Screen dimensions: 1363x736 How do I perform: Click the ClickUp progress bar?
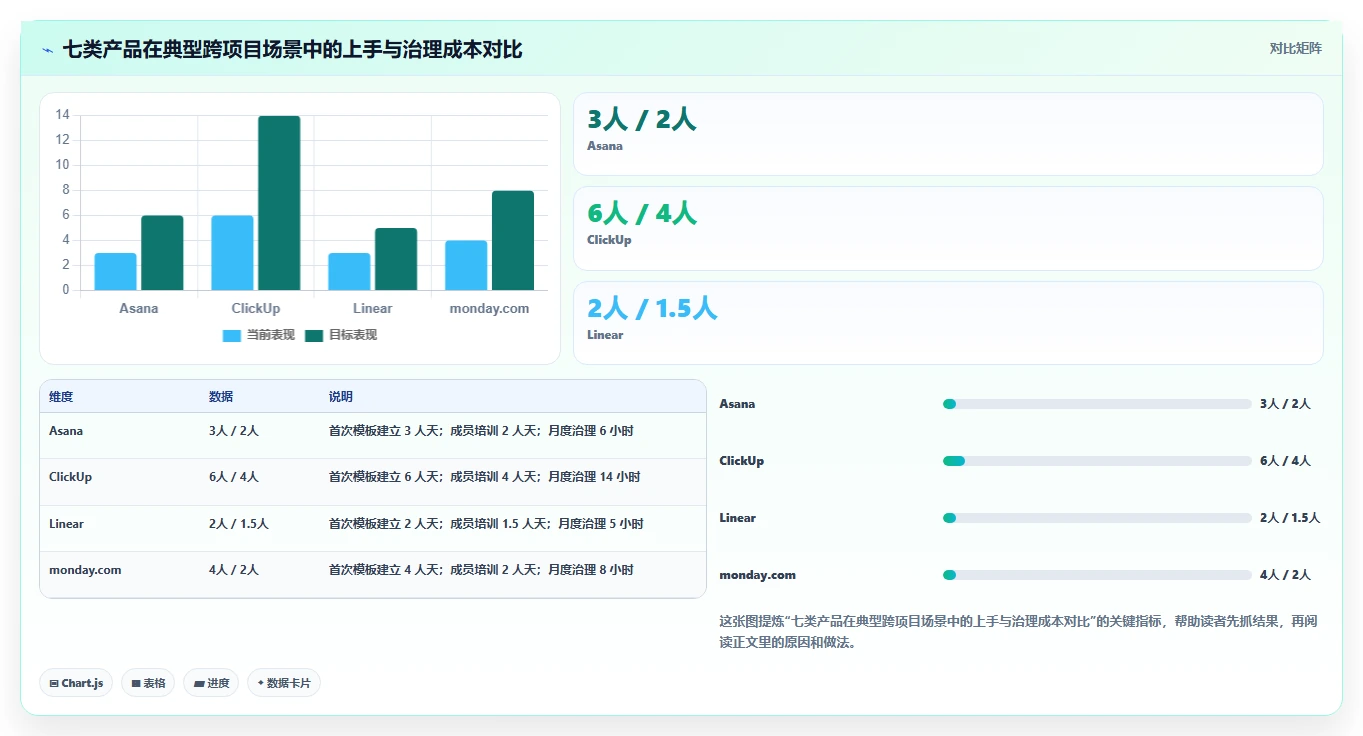point(1097,461)
